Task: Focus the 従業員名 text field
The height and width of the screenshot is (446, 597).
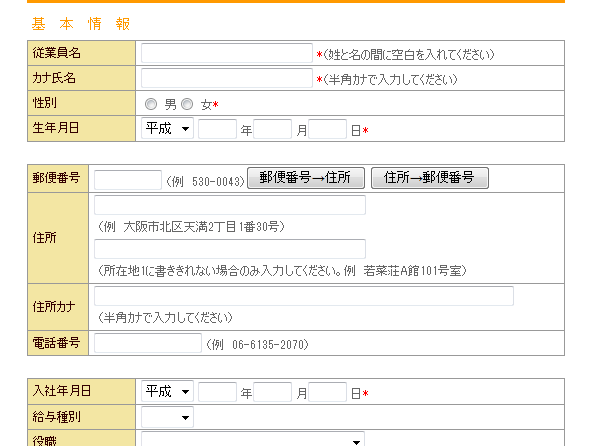Action: coord(227,53)
